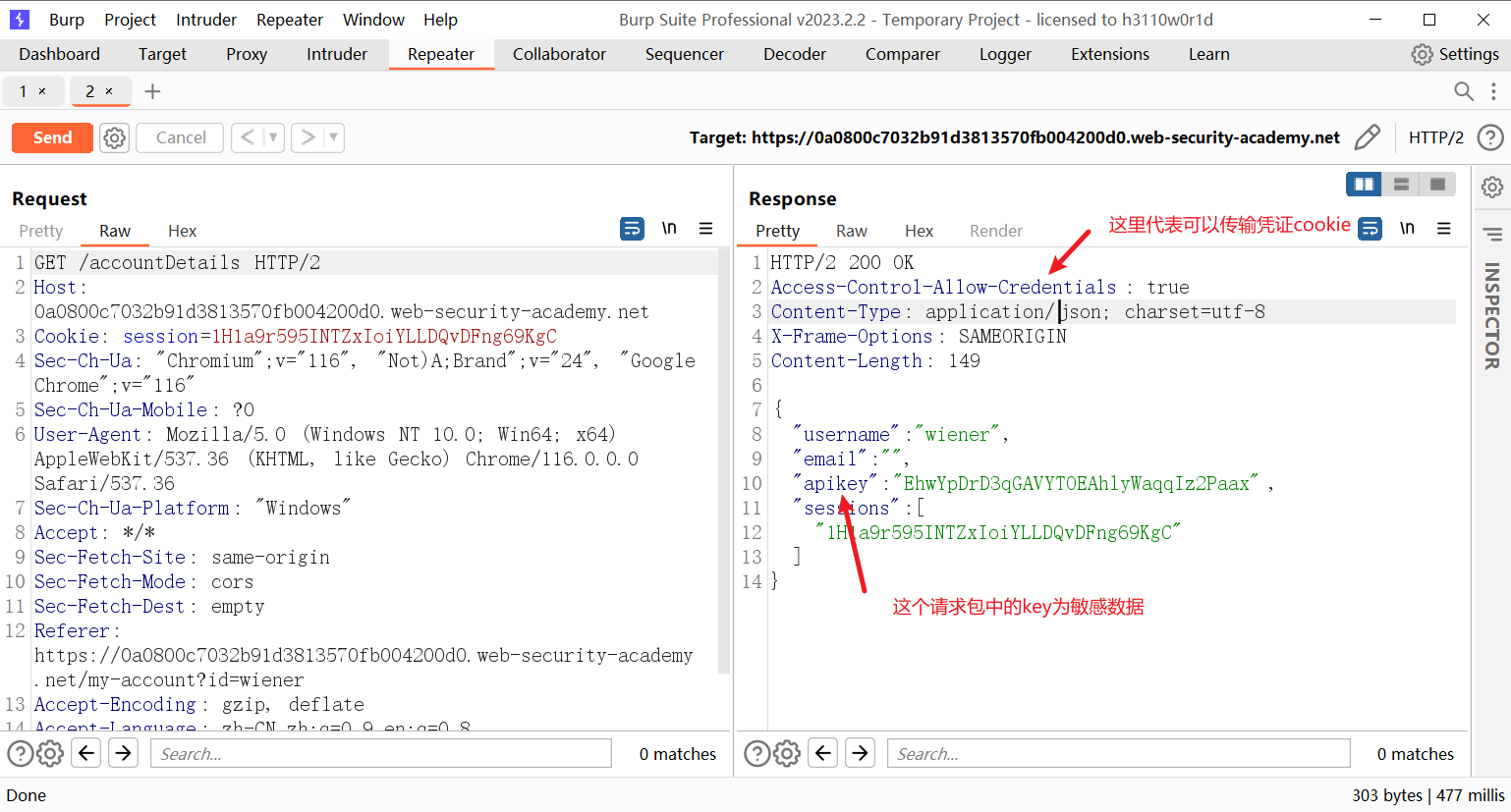Show Response in Render view

(996, 231)
